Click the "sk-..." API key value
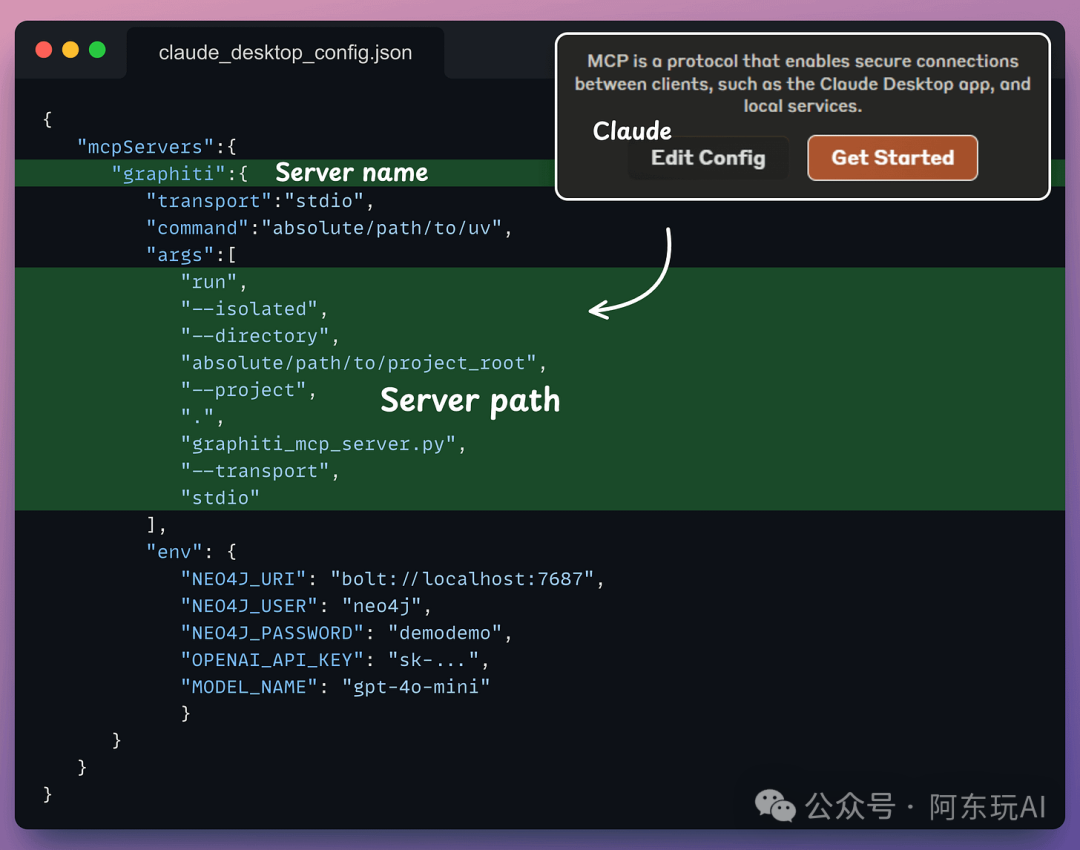The image size is (1080, 850). pos(433,660)
